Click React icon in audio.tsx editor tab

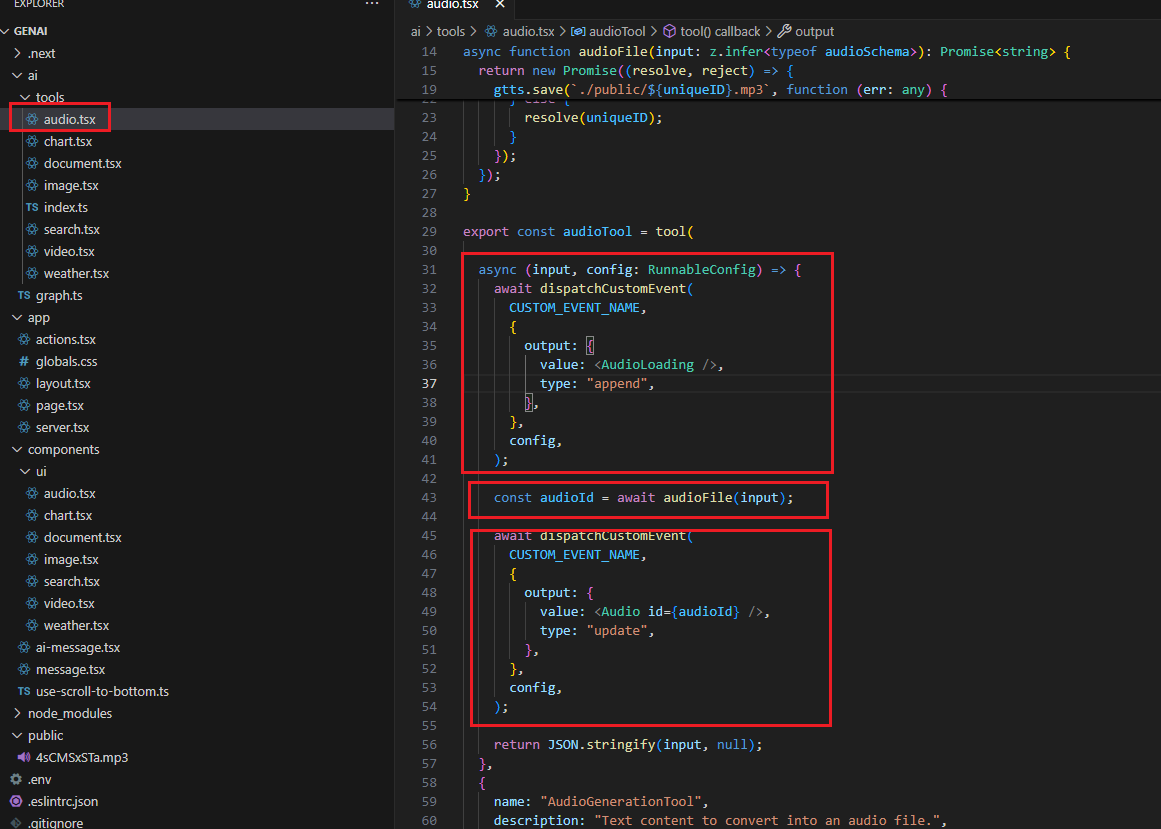[x=415, y=4]
